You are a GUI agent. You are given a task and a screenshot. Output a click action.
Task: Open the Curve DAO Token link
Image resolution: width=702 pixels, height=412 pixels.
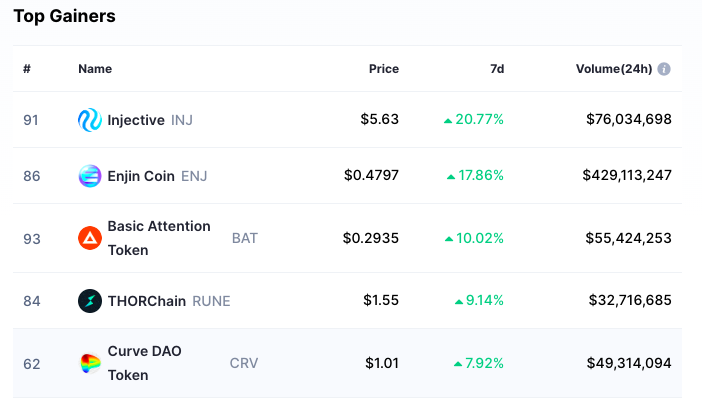(145, 363)
